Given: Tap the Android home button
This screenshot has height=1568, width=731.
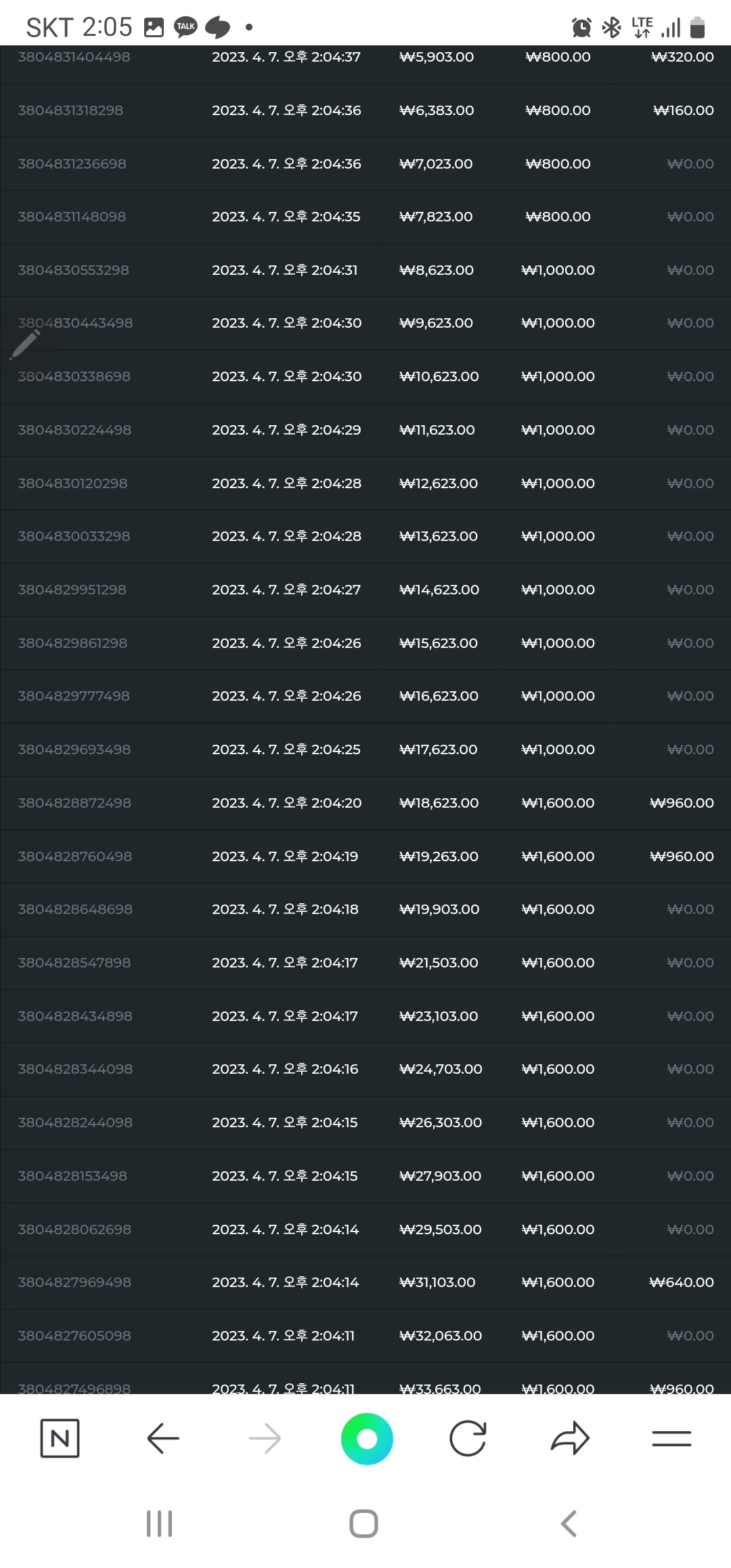Looking at the screenshot, I should (364, 1523).
